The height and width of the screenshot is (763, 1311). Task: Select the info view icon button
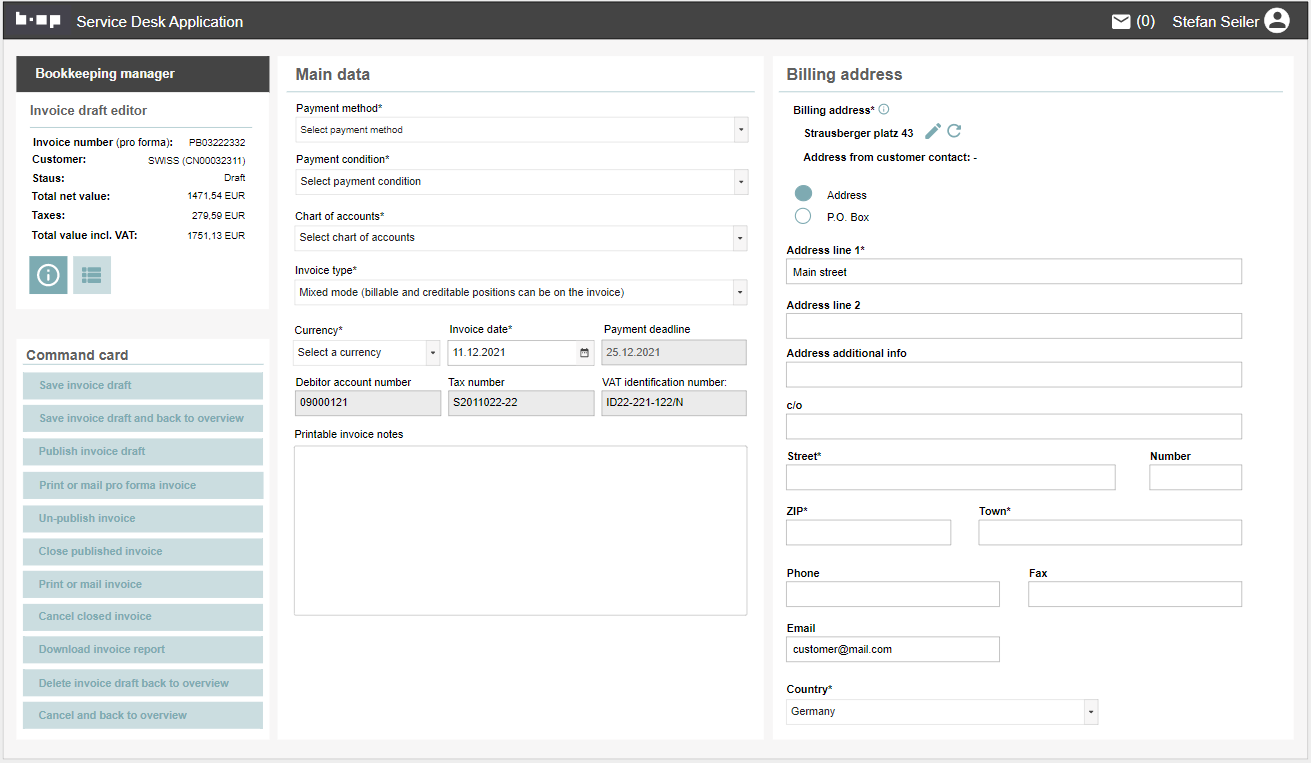click(x=48, y=275)
